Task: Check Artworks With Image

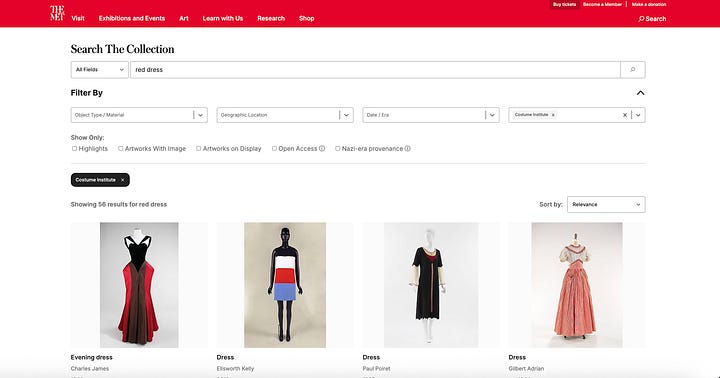Action: 121,148
